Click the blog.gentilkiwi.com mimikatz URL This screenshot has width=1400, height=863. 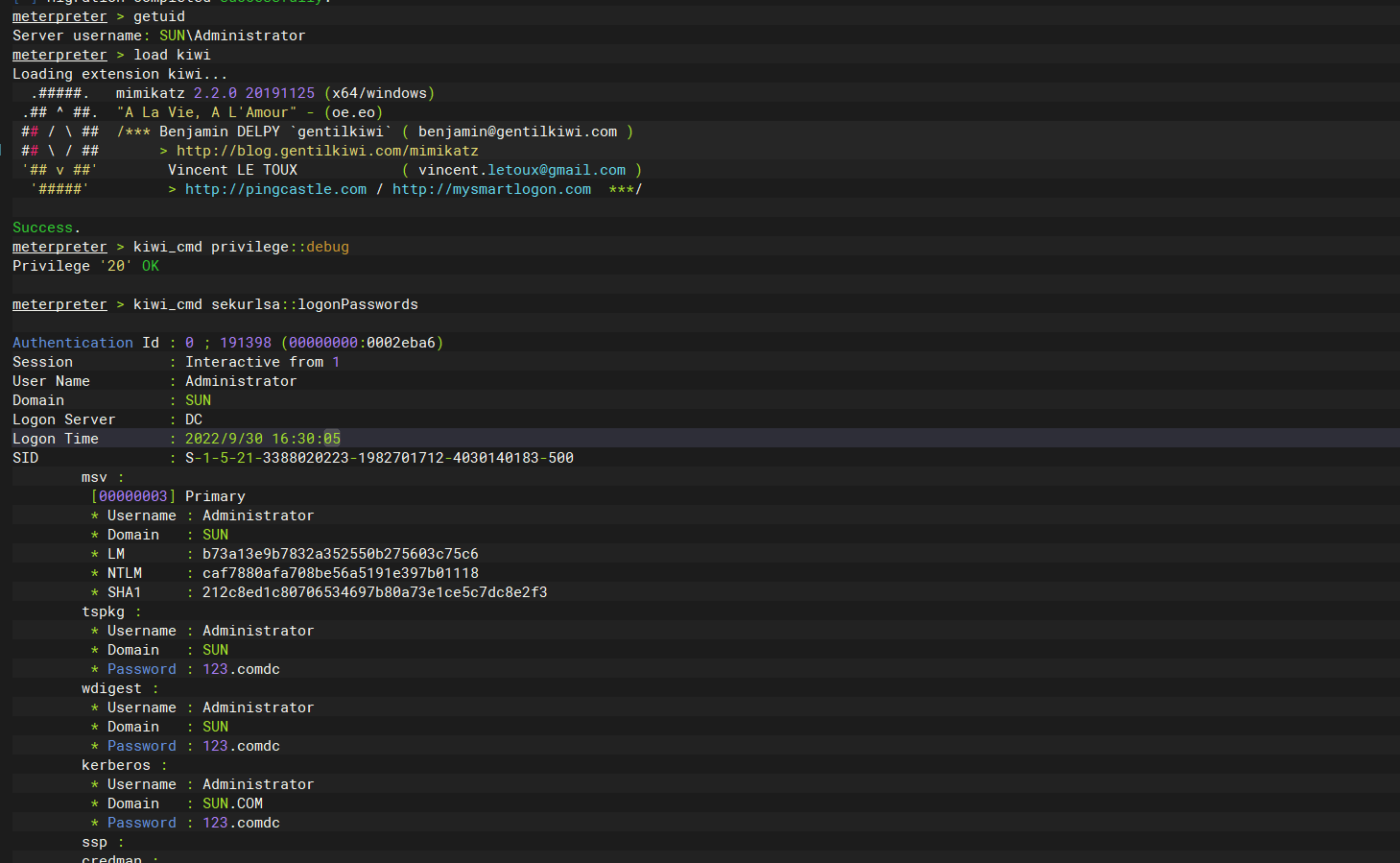(x=327, y=151)
